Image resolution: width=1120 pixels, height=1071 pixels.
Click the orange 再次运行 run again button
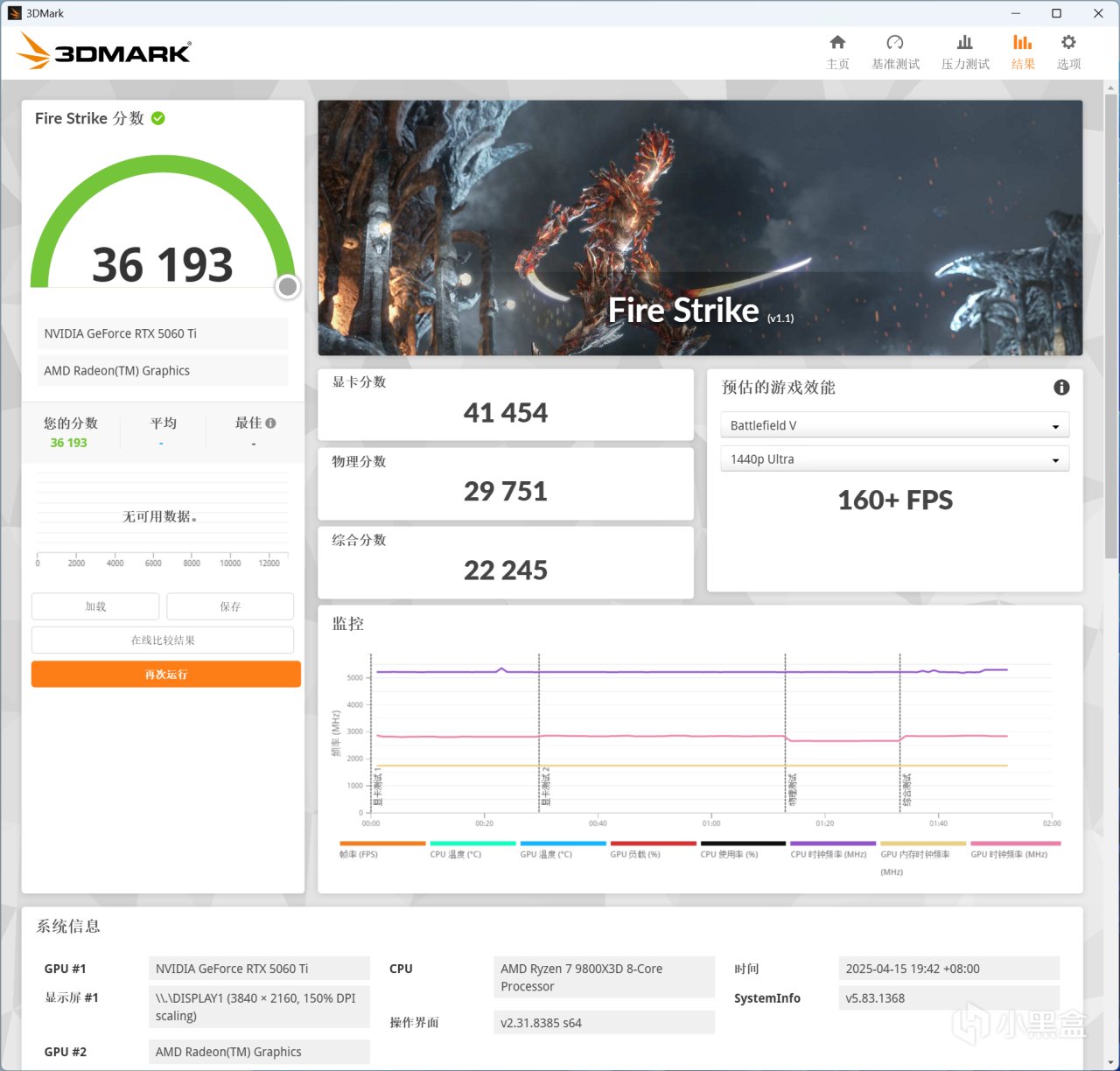tap(166, 675)
